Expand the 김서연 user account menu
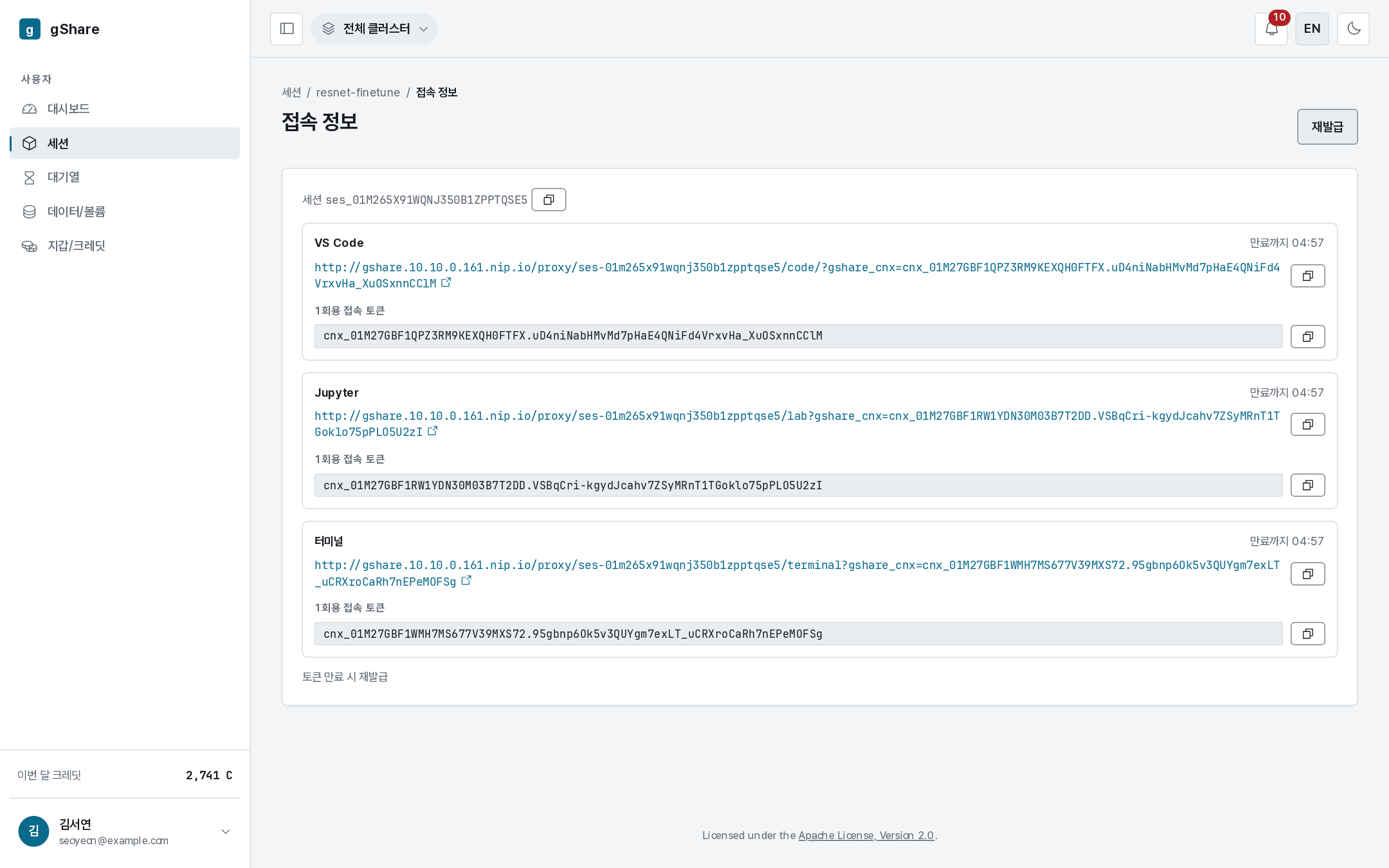 pyautogui.click(x=125, y=831)
